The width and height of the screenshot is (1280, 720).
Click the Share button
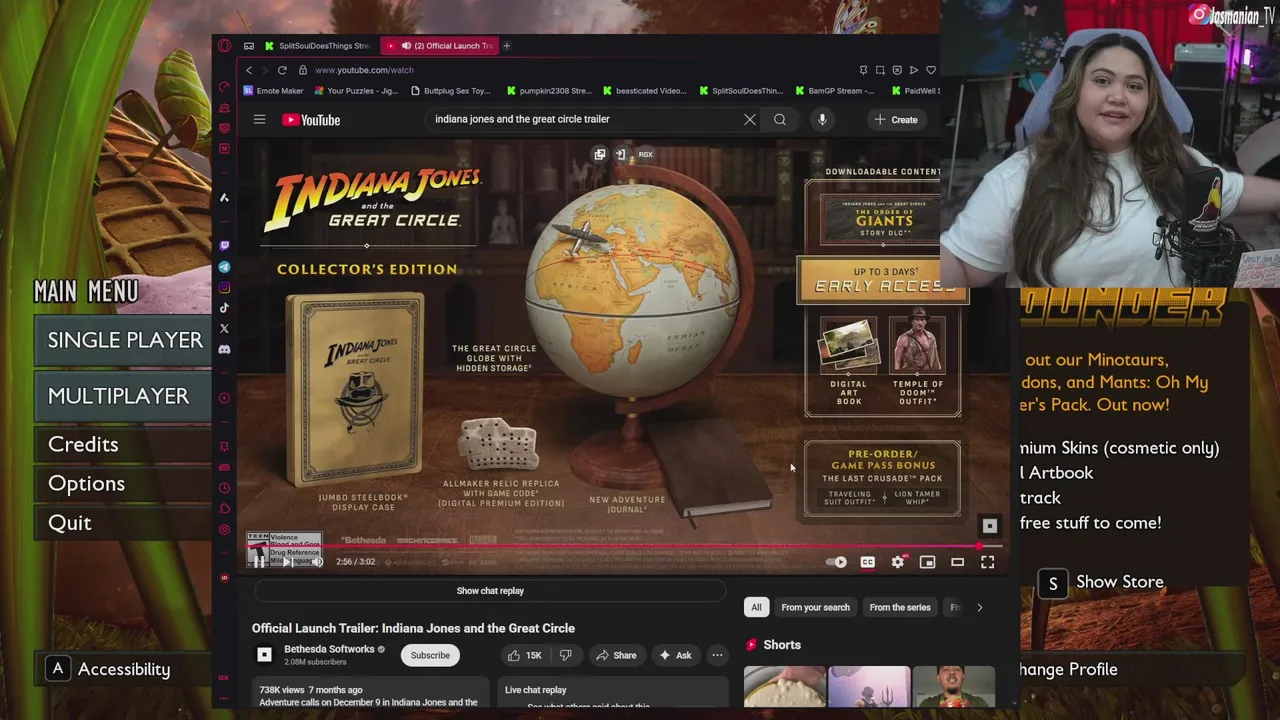click(x=615, y=655)
